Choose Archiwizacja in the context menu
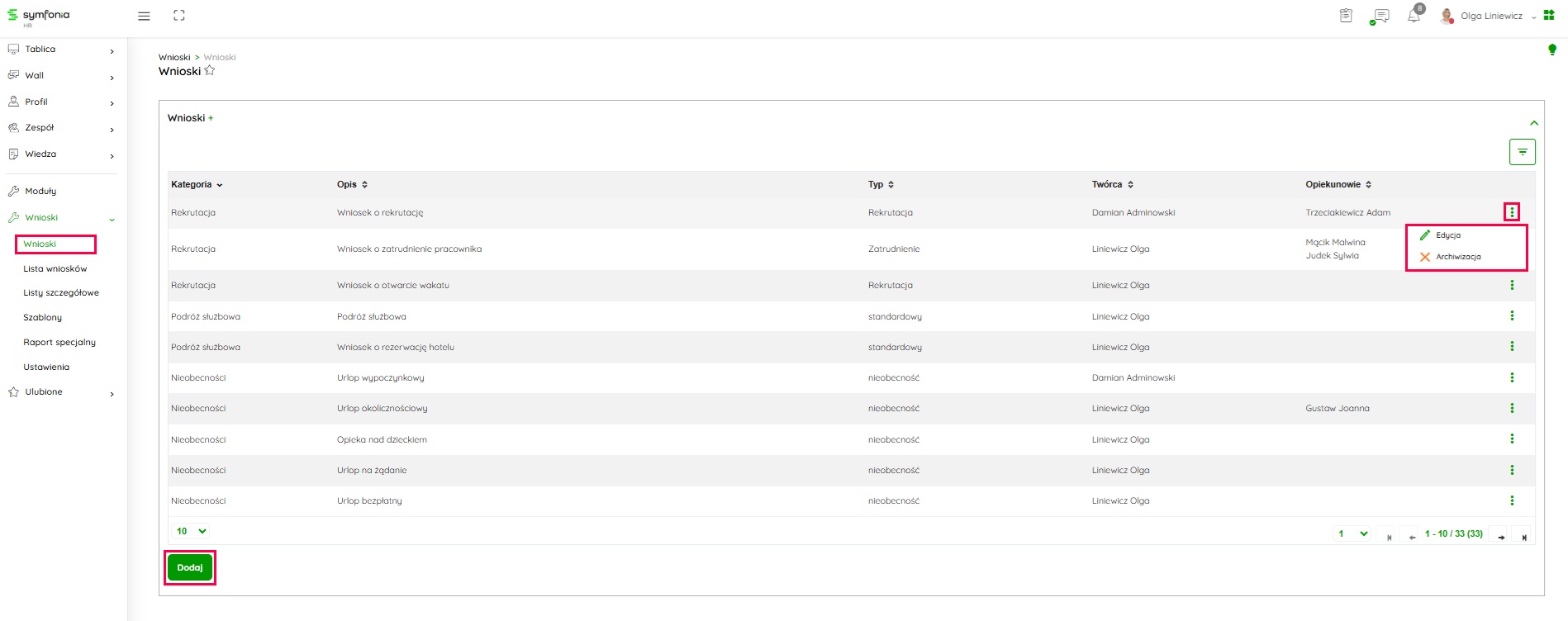Screen dimensions: 1568x621 pos(1457,257)
